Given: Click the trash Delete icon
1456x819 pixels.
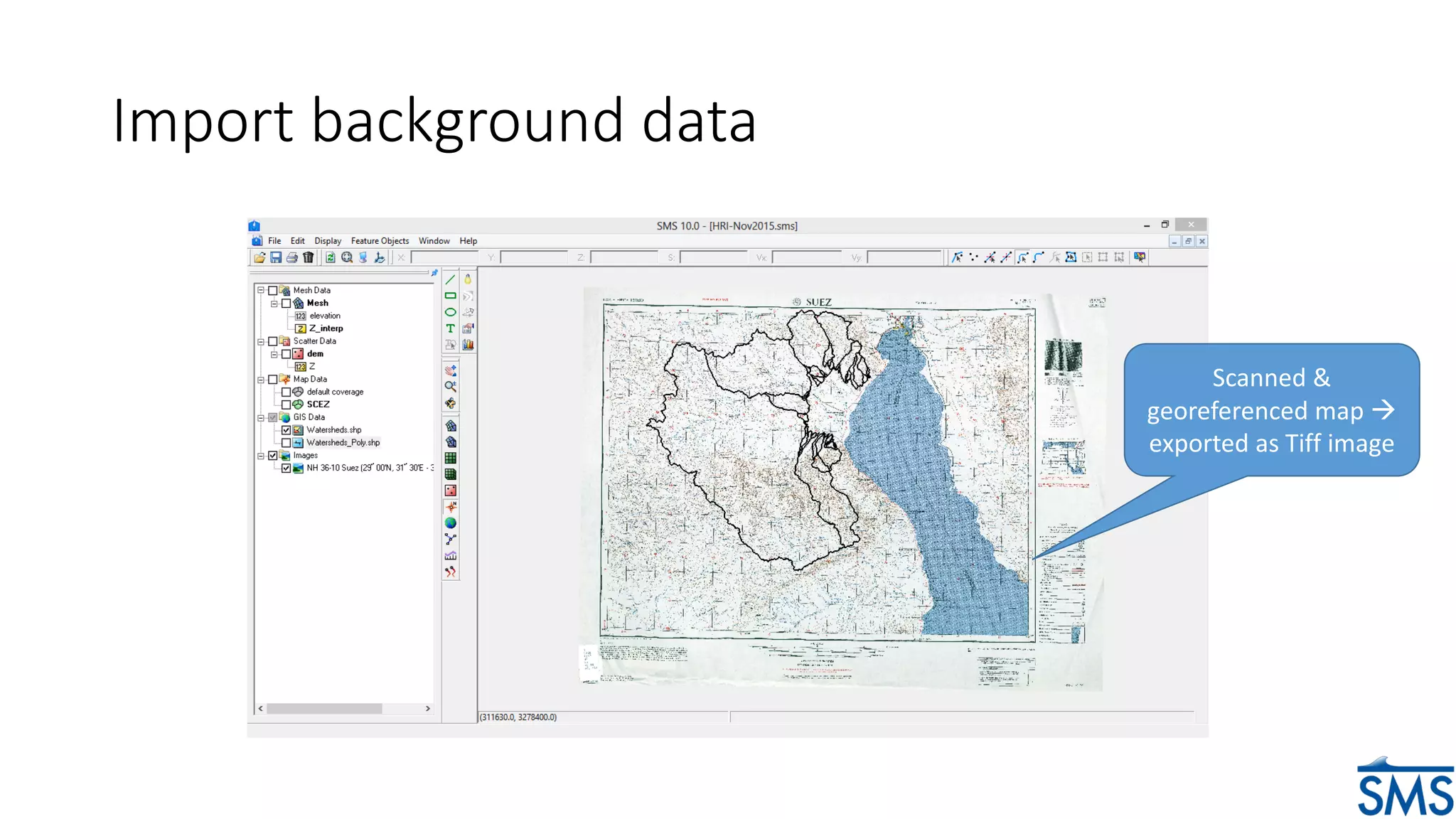Looking at the screenshot, I should [x=308, y=257].
